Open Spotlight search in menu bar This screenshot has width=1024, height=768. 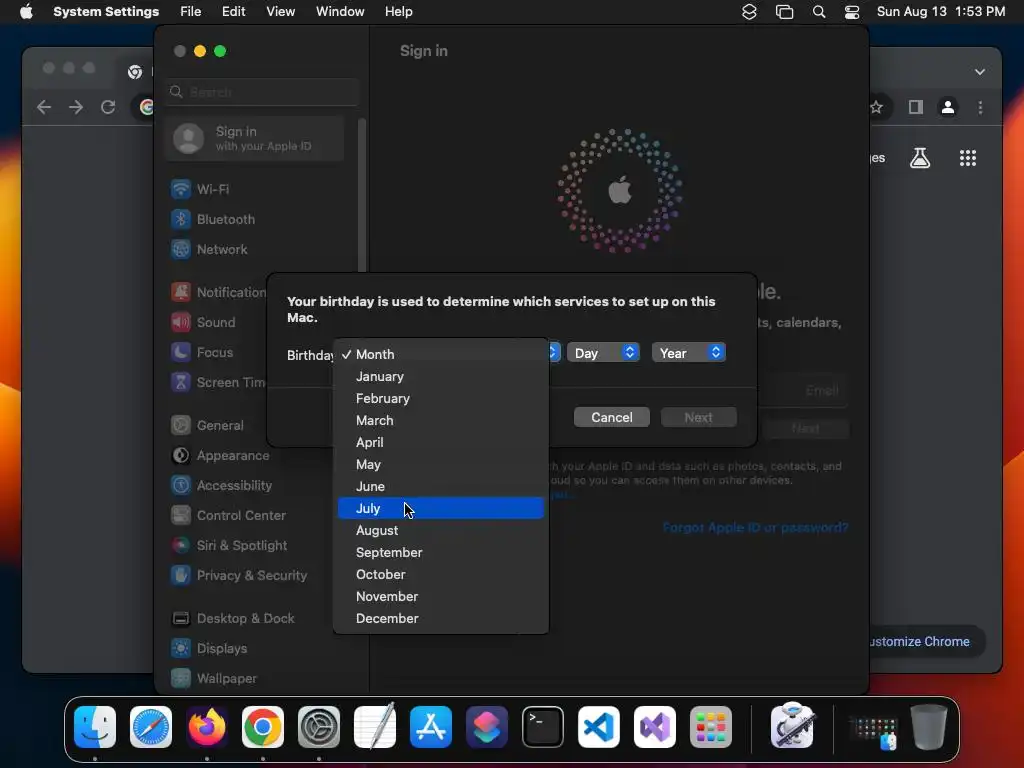pyautogui.click(x=818, y=12)
